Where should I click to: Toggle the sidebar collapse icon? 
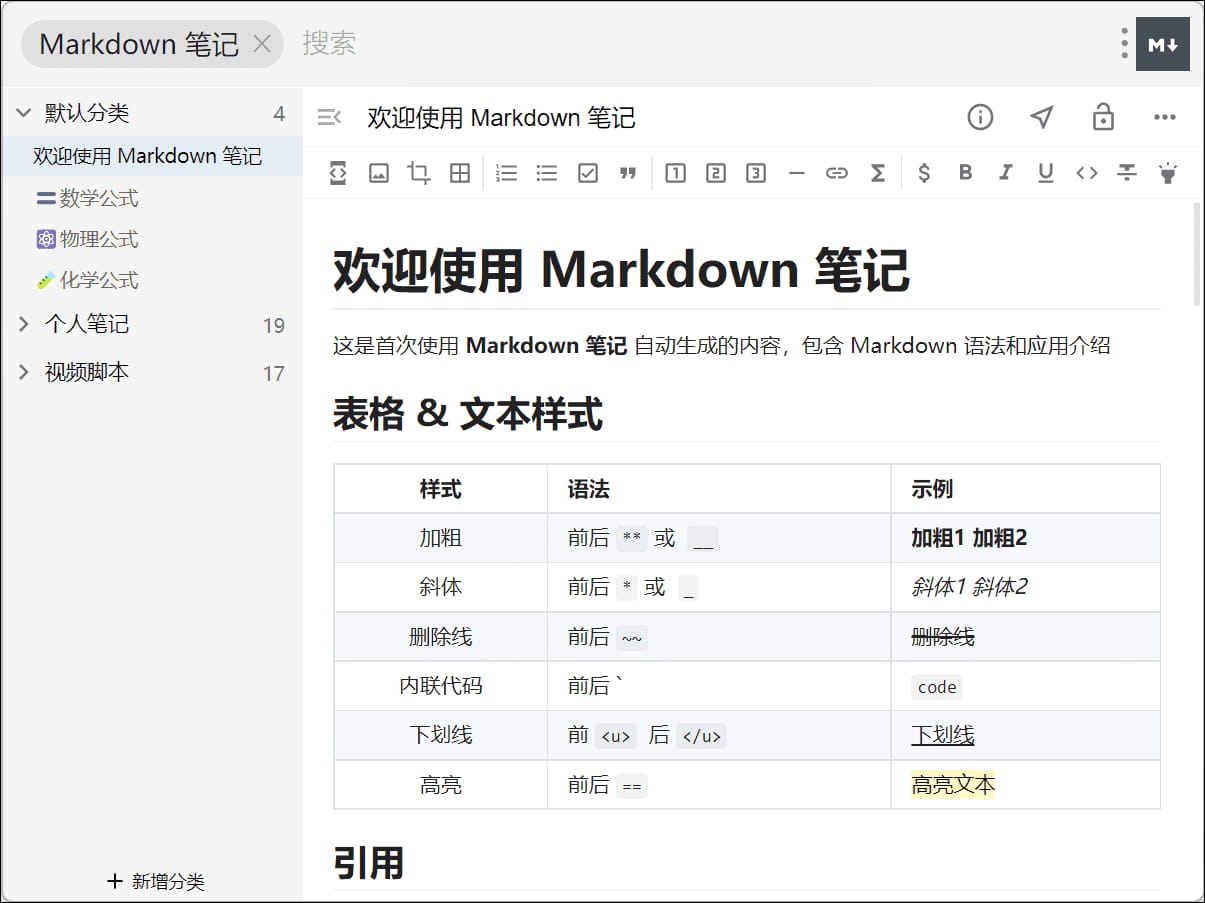(x=329, y=117)
